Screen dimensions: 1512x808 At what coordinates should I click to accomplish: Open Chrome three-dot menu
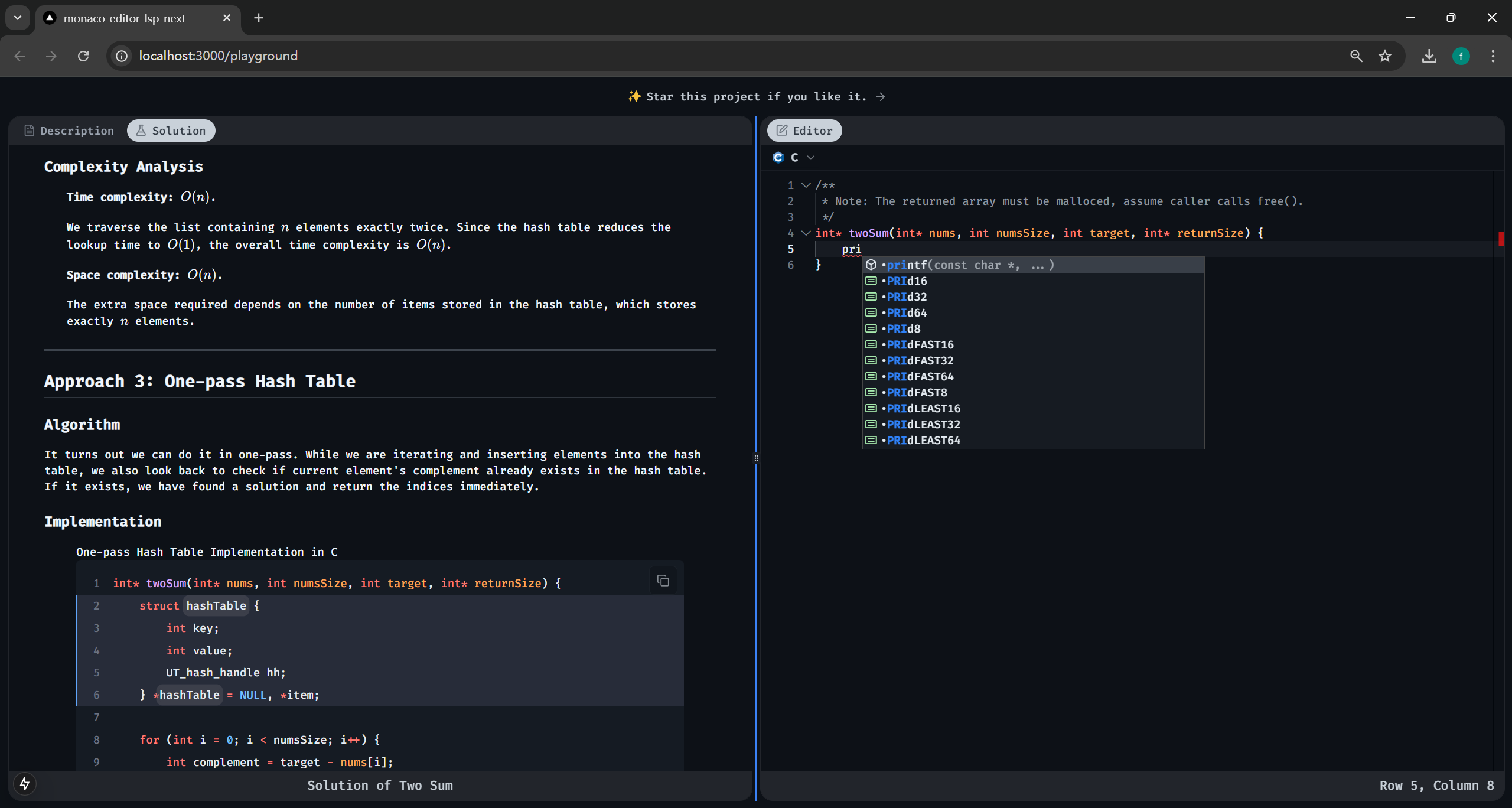point(1493,56)
